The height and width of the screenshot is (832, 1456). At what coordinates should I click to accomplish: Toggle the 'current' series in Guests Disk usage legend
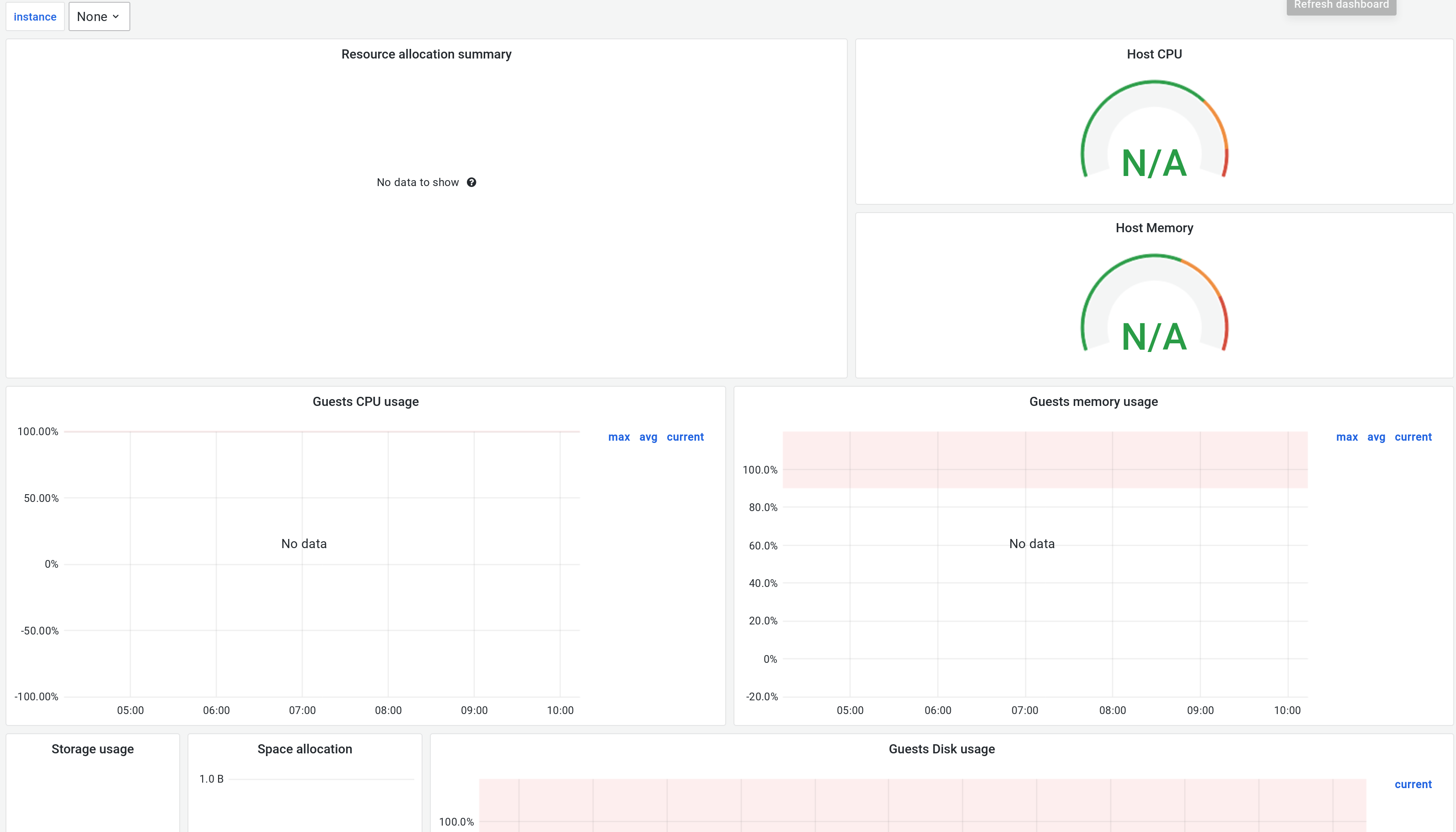click(x=1413, y=784)
